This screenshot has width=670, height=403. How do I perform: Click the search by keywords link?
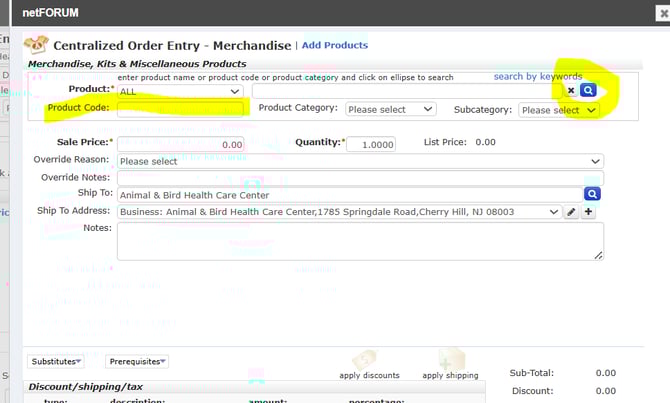point(537,76)
